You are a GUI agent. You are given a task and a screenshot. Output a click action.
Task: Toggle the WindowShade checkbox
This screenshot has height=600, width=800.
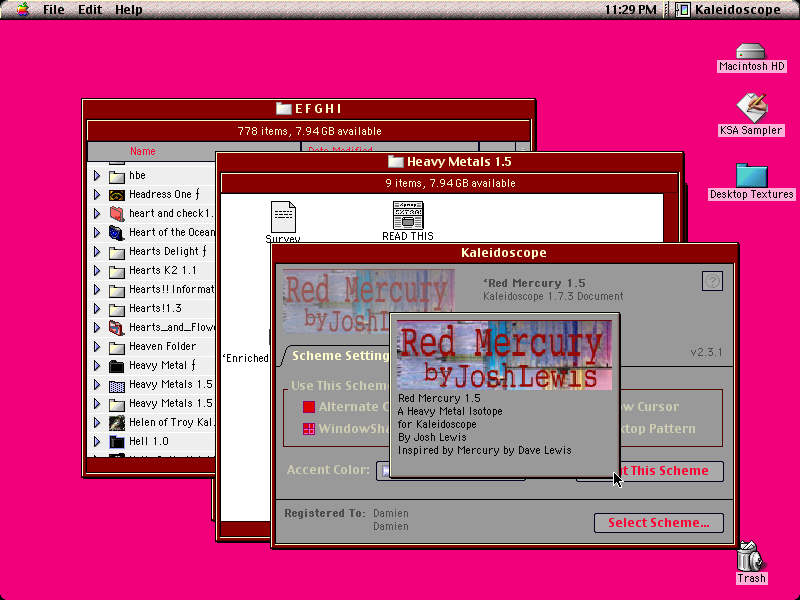[x=309, y=429]
